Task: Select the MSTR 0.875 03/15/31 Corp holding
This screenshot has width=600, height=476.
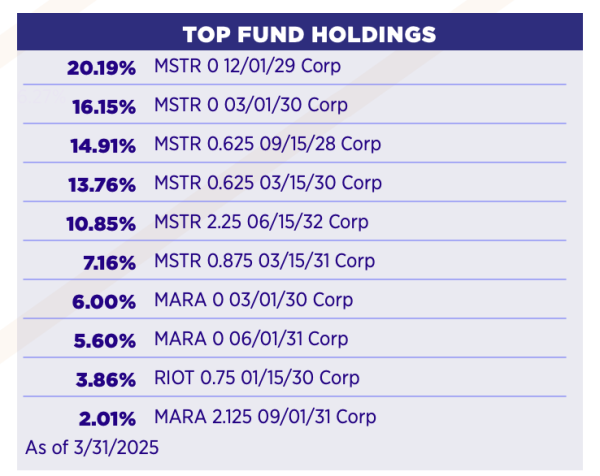Action: pos(265,261)
